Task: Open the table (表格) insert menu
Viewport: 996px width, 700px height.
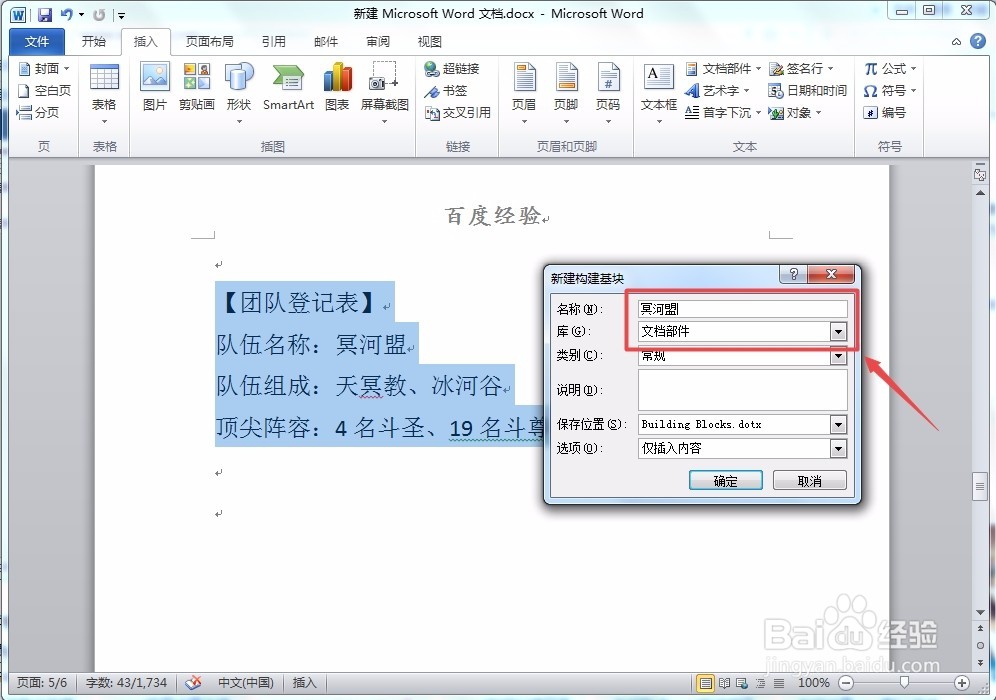Action: click(x=104, y=93)
